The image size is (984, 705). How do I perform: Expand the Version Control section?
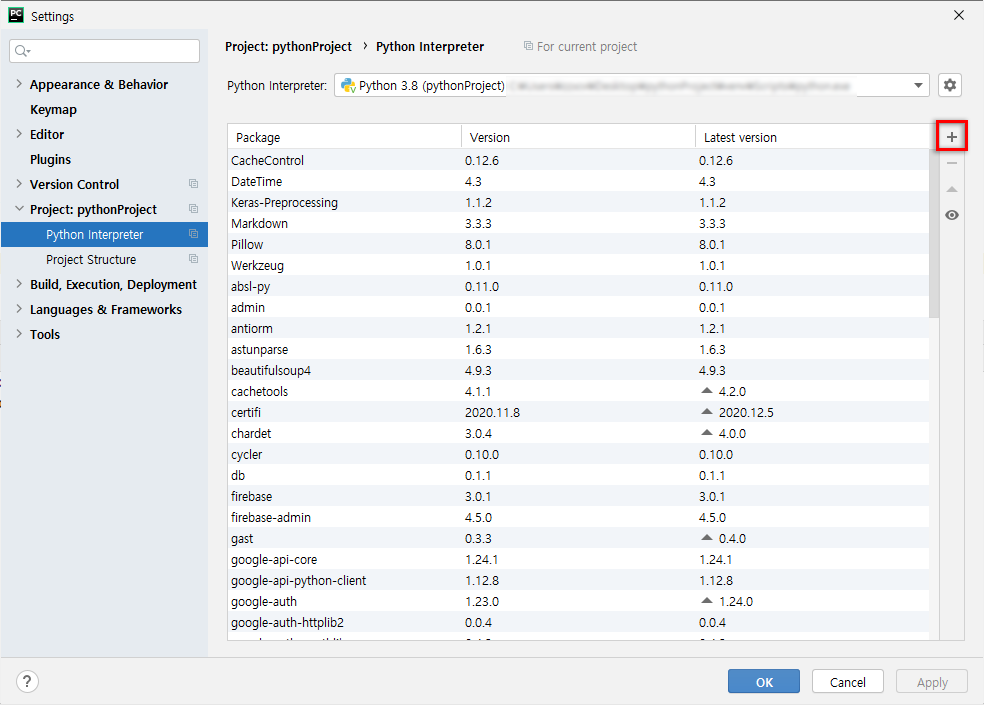(19, 184)
